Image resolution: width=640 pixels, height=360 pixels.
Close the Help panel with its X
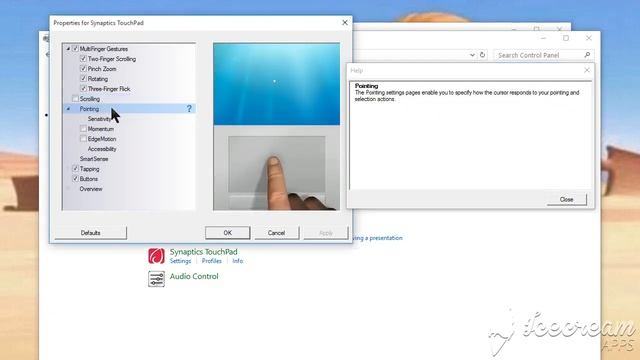[587, 70]
